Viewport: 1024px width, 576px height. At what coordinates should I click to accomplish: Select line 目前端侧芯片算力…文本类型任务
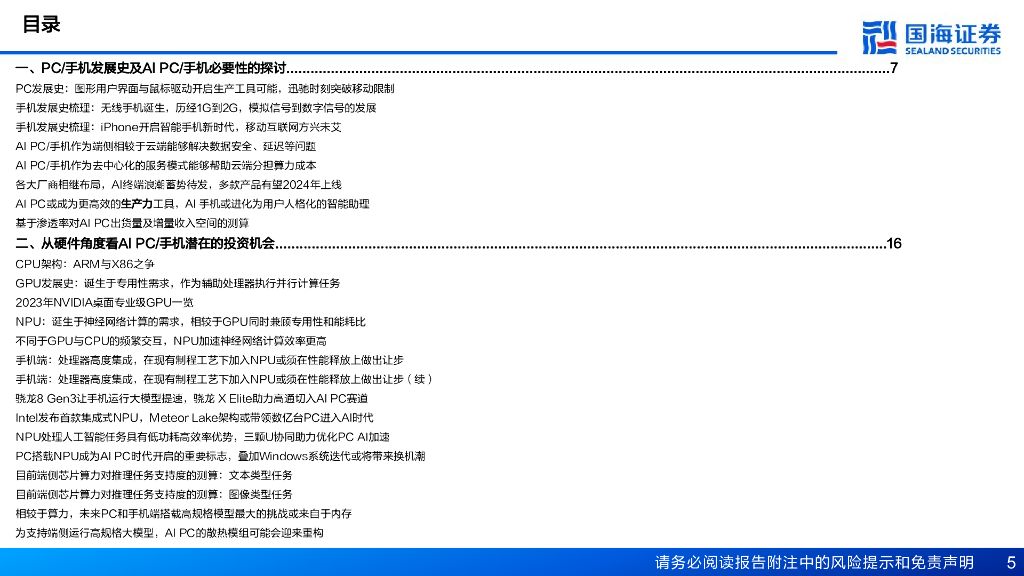pyautogui.click(x=153, y=475)
